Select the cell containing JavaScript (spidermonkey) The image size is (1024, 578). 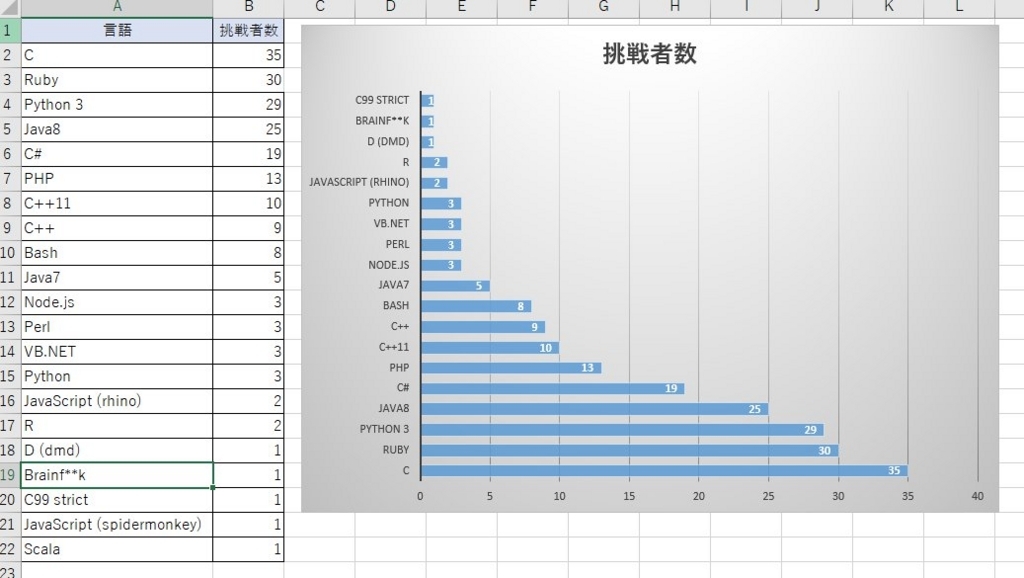[117, 524]
